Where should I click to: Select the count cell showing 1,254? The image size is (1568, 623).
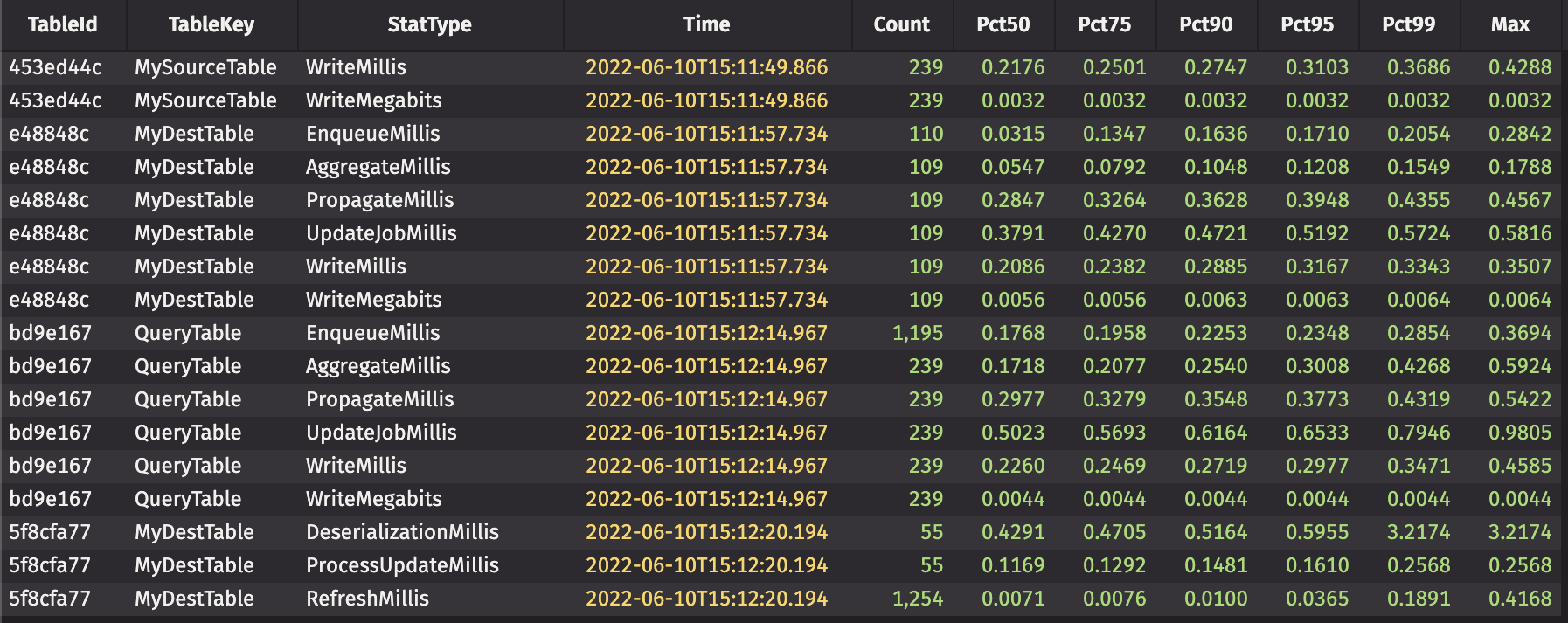pyautogui.click(x=918, y=599)
